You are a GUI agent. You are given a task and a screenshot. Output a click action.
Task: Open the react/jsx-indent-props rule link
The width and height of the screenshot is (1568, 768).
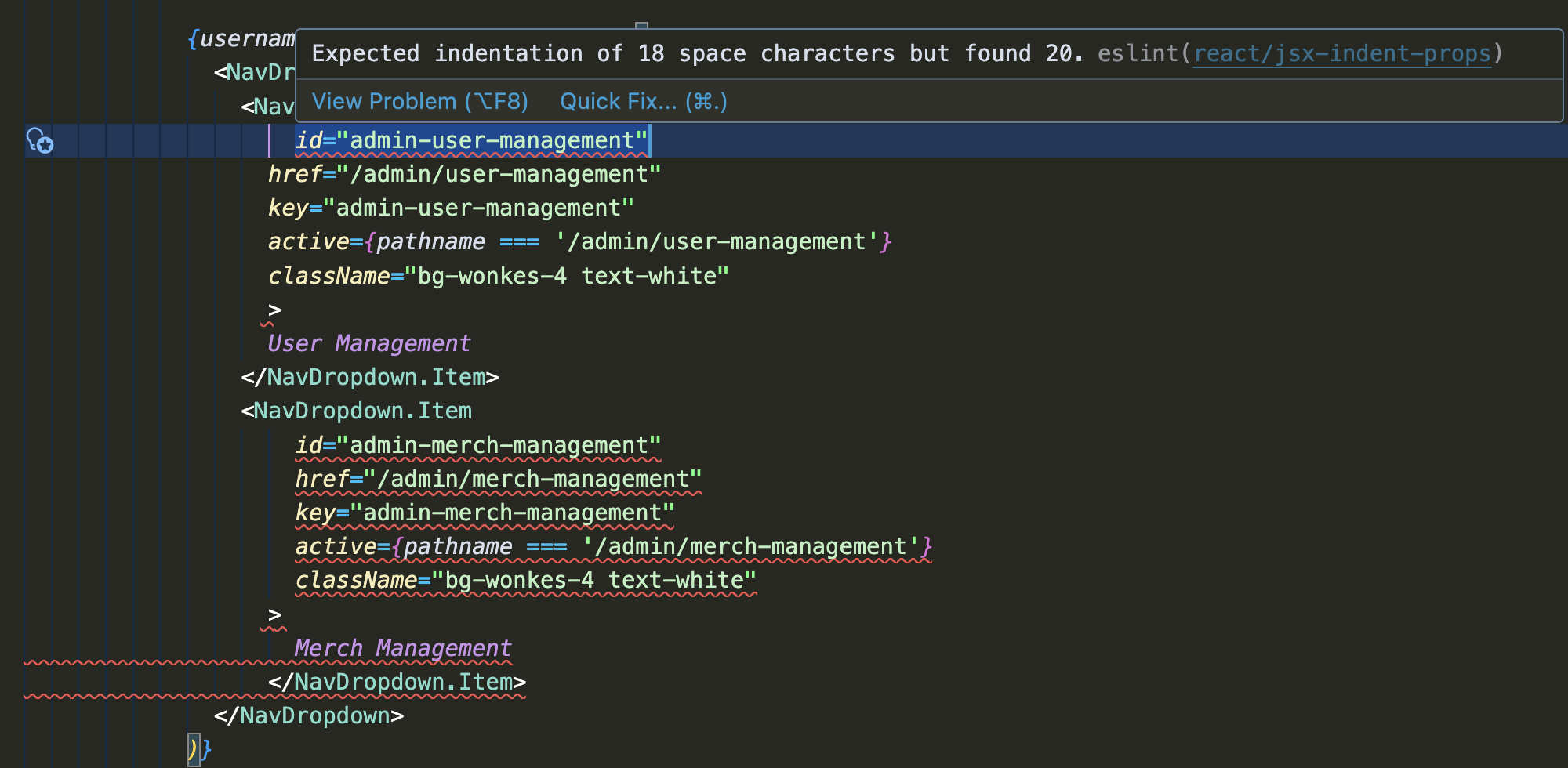(1341, 53)
